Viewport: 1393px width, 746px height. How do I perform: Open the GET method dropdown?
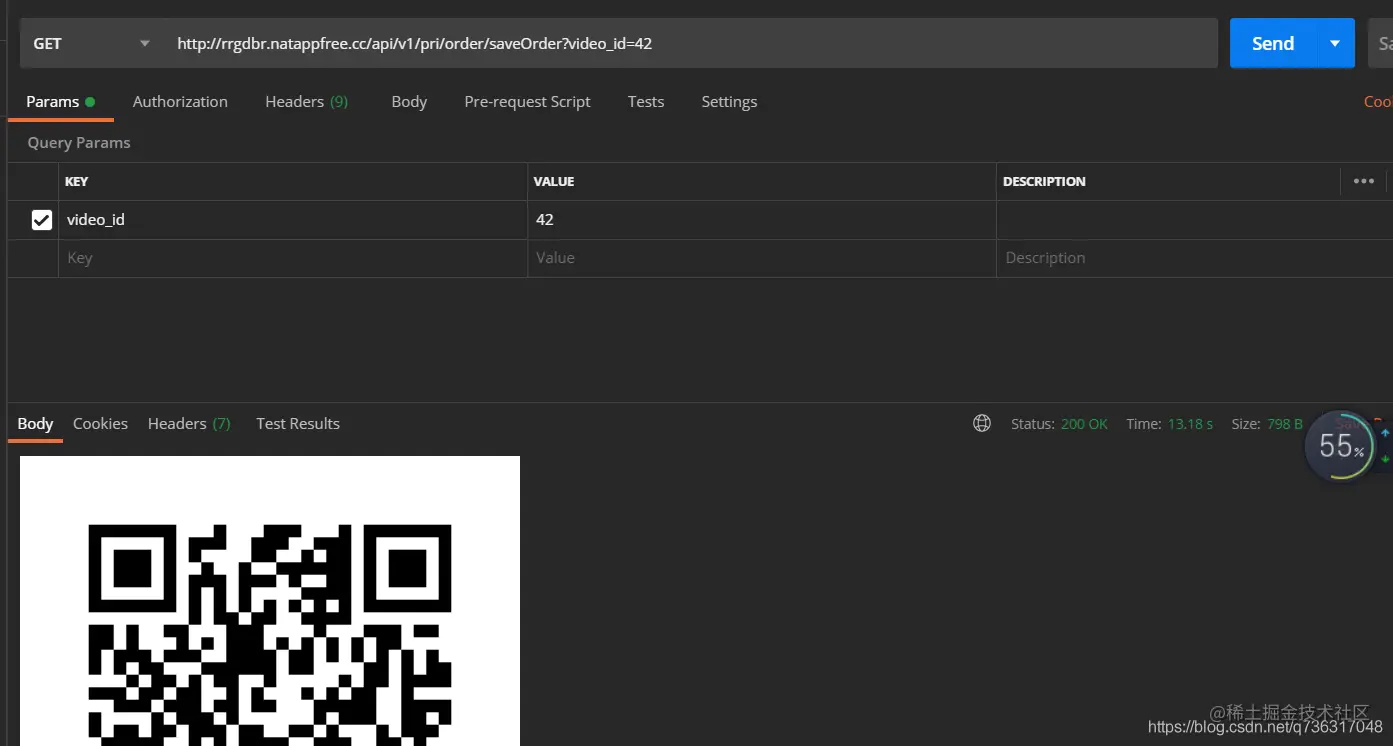91,44
